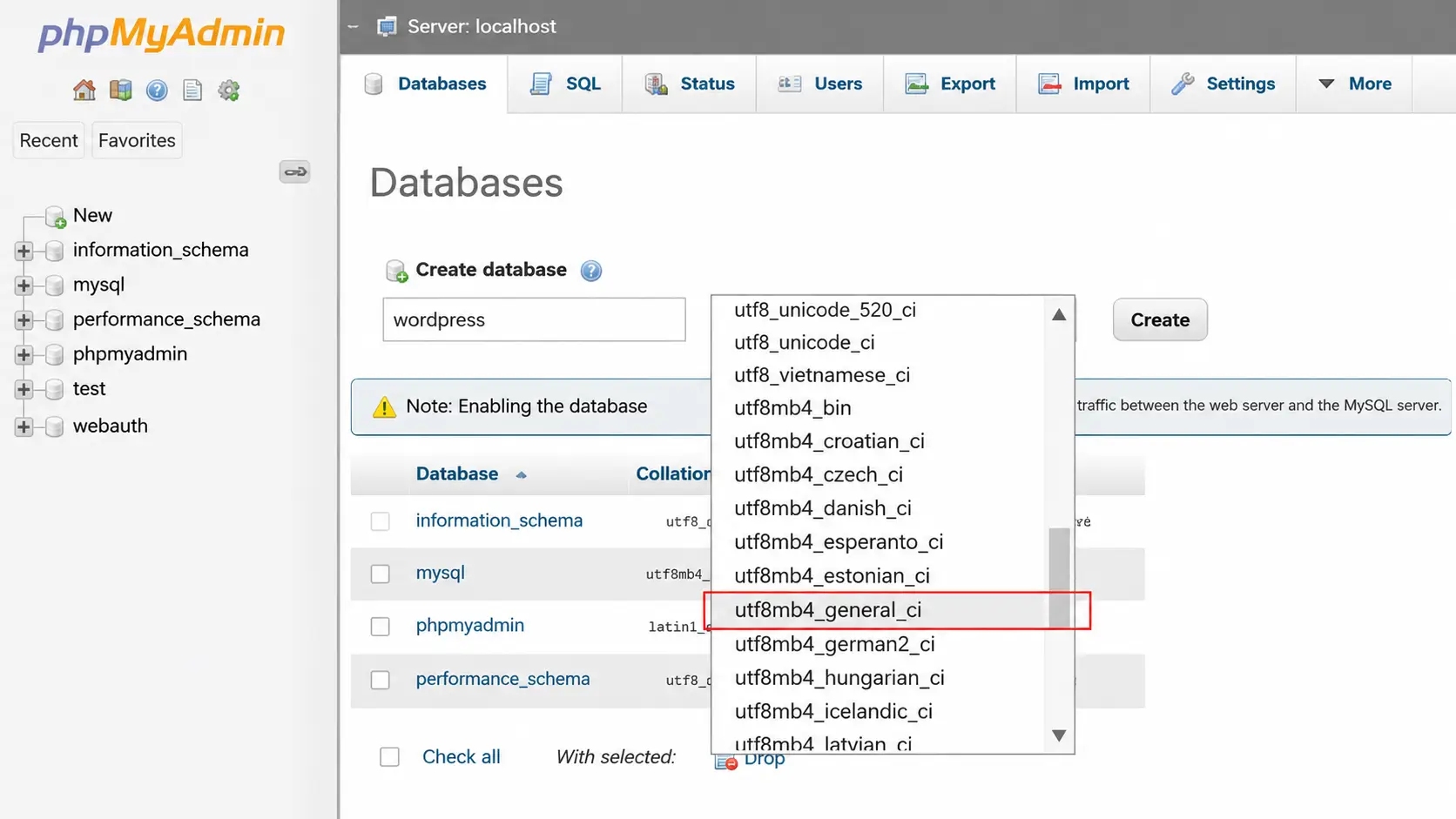Click the warning icon in the note
Screen dimensions: 1456x819
(384, 406)
